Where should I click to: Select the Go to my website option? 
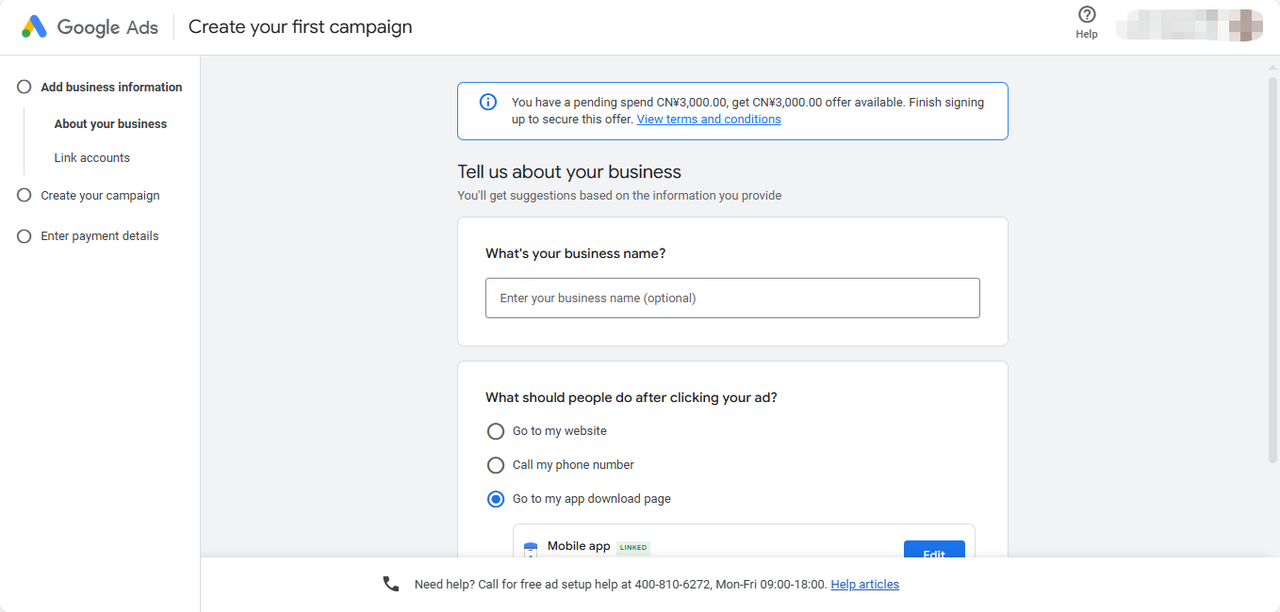[495, 431]
